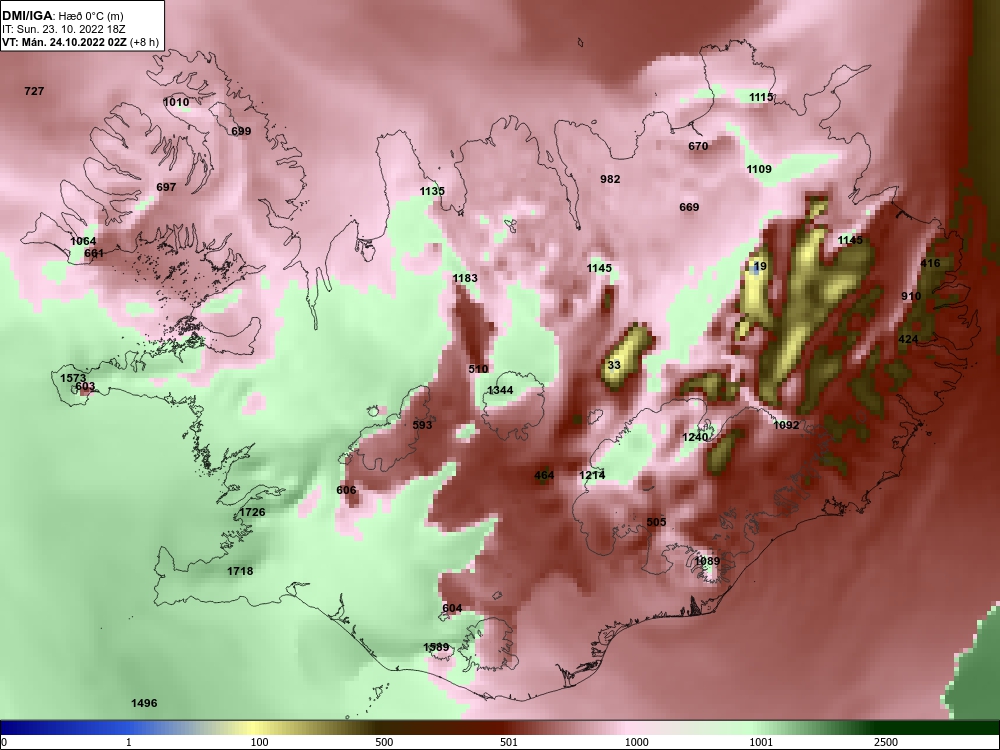1000x750 pixels.
Task: Click the 1496 value over the sea
Action: pyautogui.click(x=144, y=703)
